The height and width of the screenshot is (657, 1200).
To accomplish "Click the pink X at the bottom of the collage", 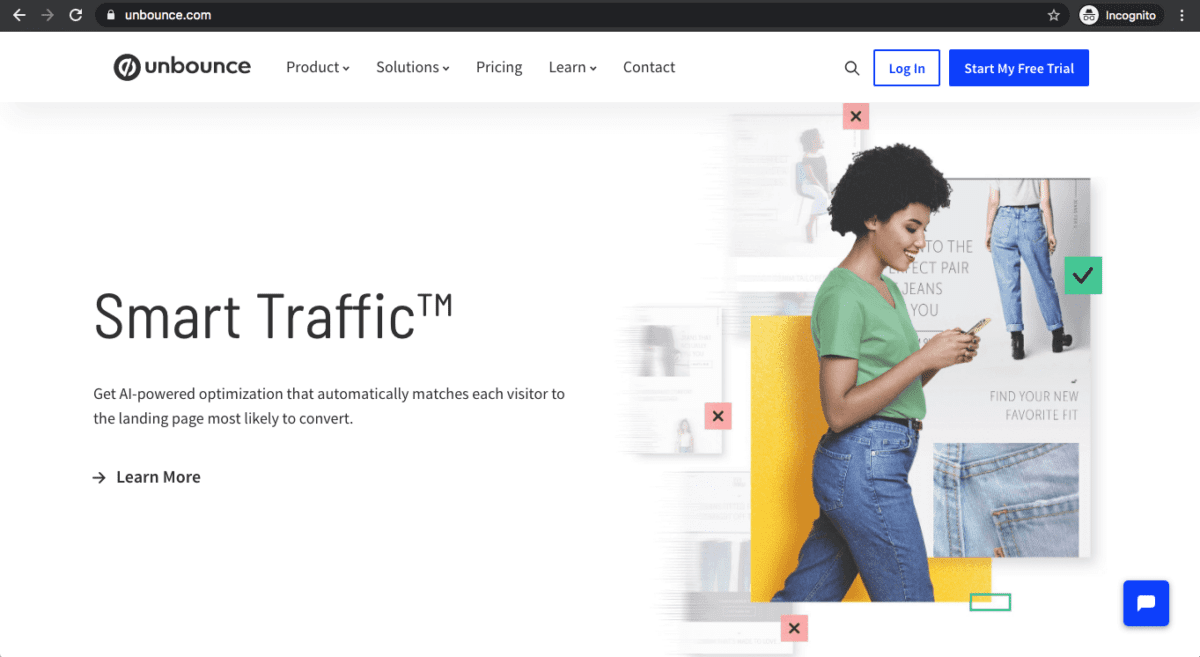I will pos(794,628).
